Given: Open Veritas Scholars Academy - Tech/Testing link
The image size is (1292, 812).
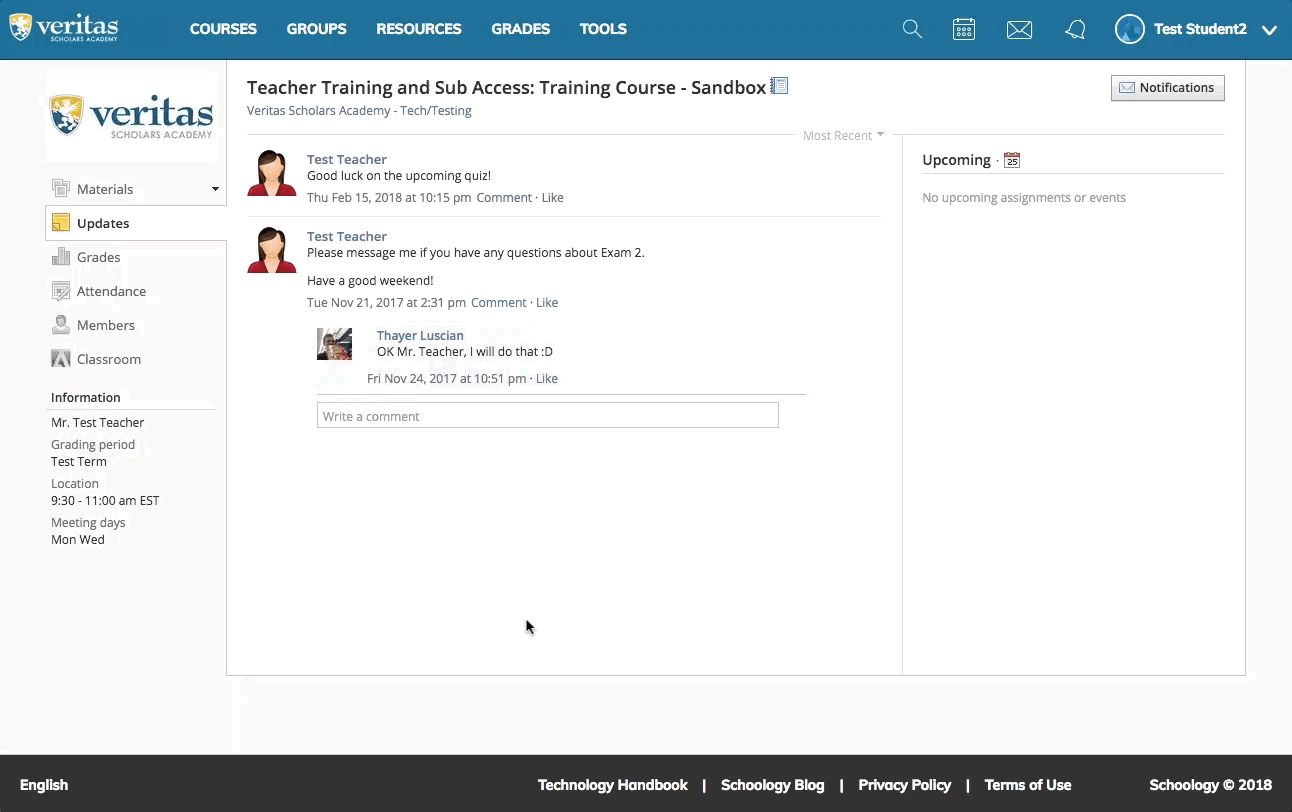Looking at the screenshot, I should 359,111.
